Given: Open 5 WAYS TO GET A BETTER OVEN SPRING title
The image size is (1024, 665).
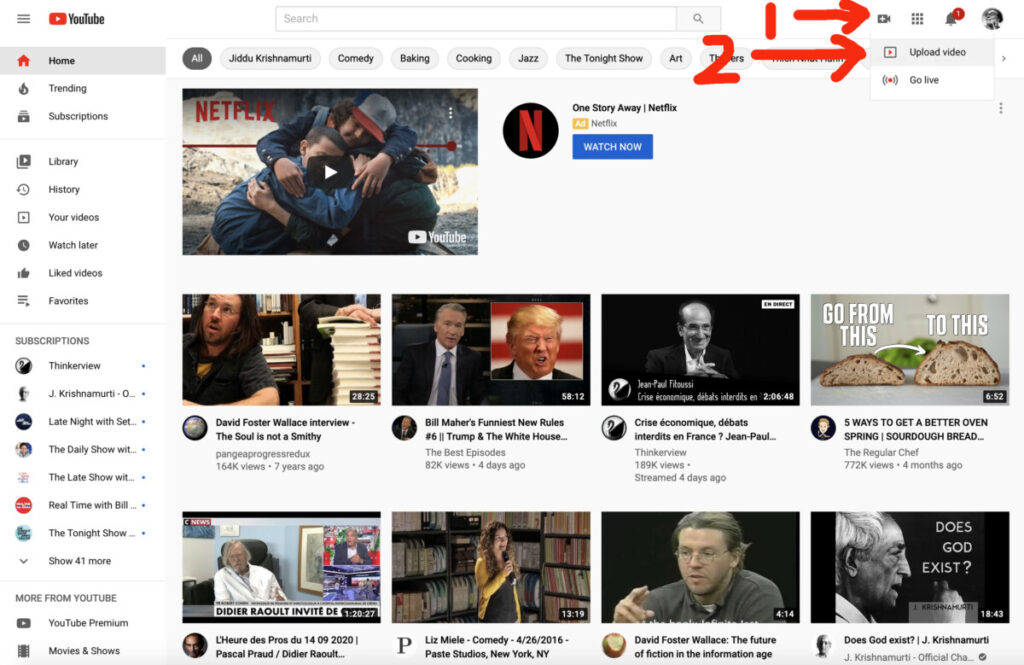Looking at the screenshot, I should click(916, 430).
